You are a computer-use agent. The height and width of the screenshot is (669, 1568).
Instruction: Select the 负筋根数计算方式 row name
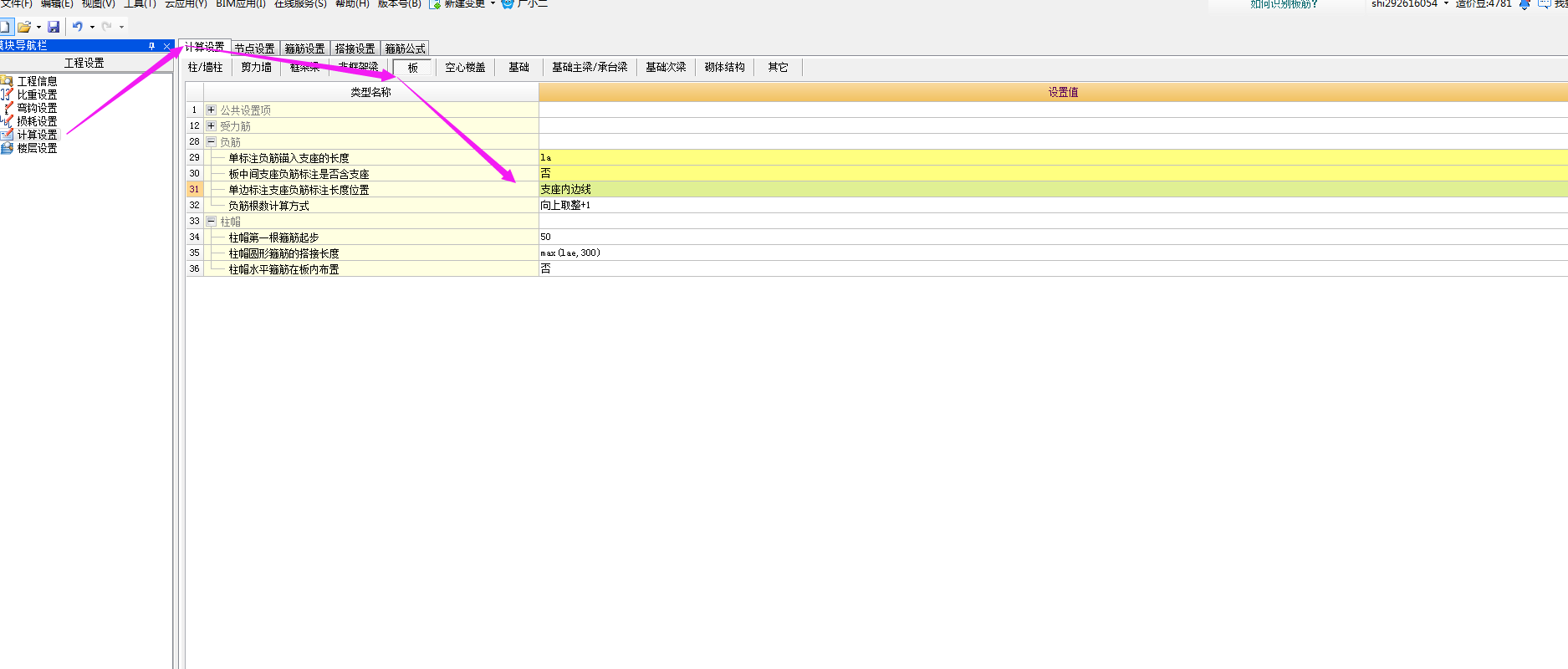coord(268,206)
